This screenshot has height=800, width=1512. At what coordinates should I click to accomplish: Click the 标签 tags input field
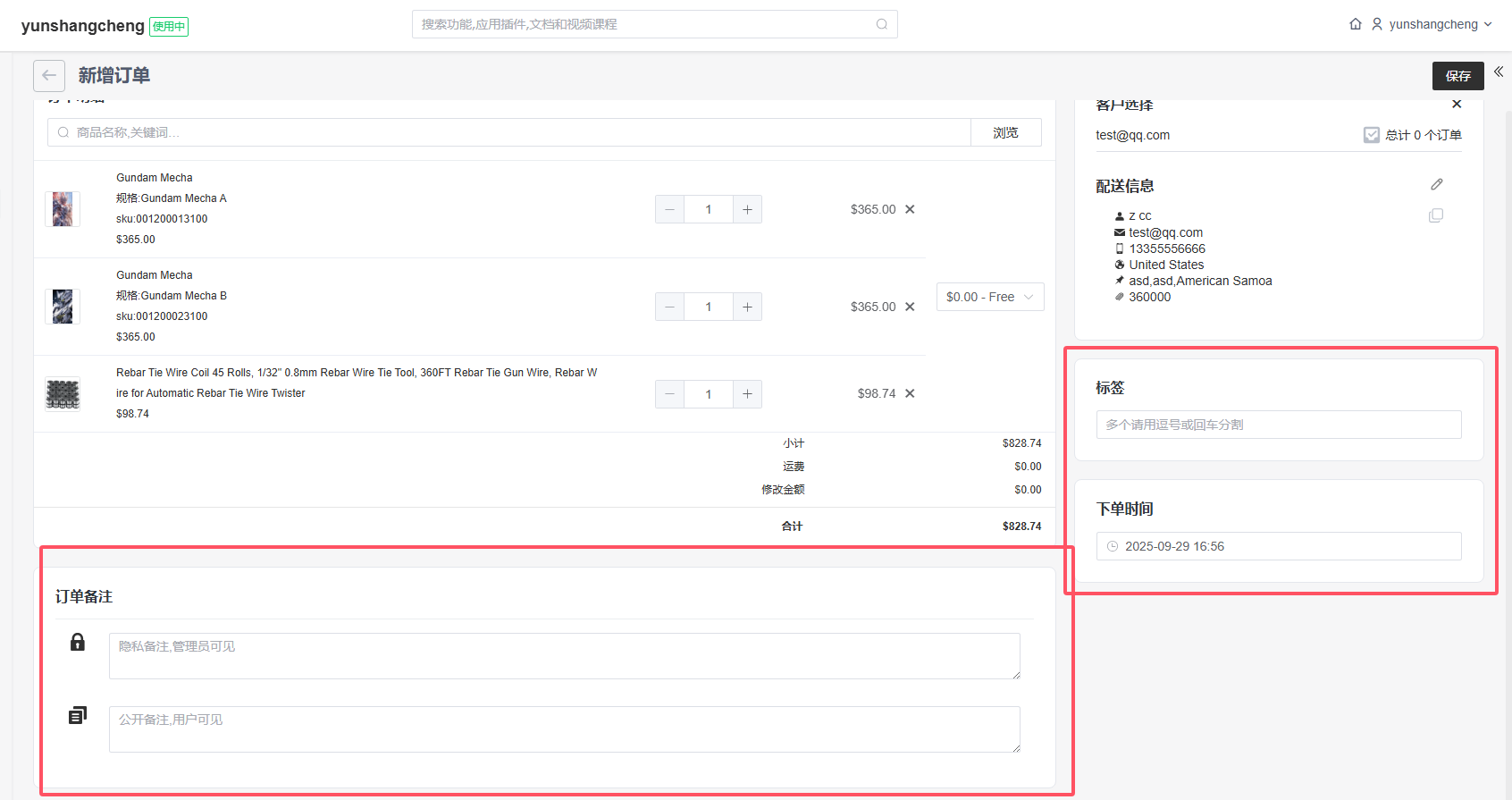coord(1278,425)
